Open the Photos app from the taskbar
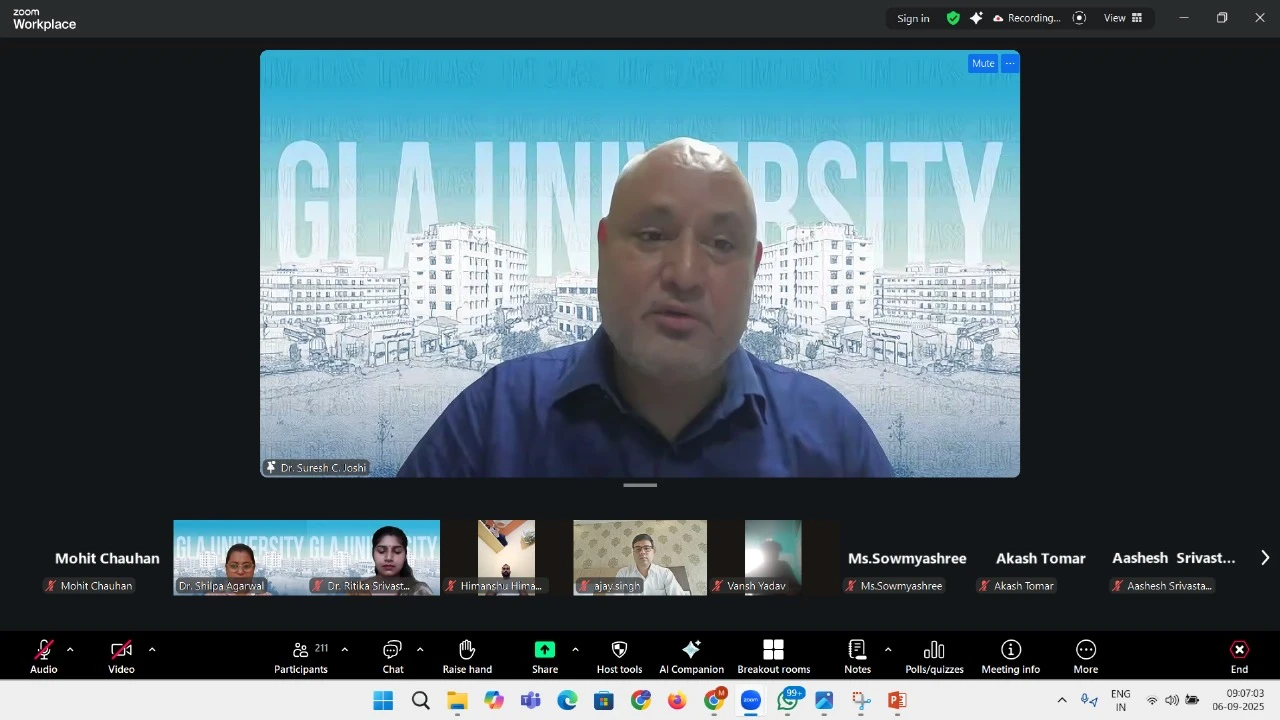This screenshot has width=1280, height=720. coord(824,701)
